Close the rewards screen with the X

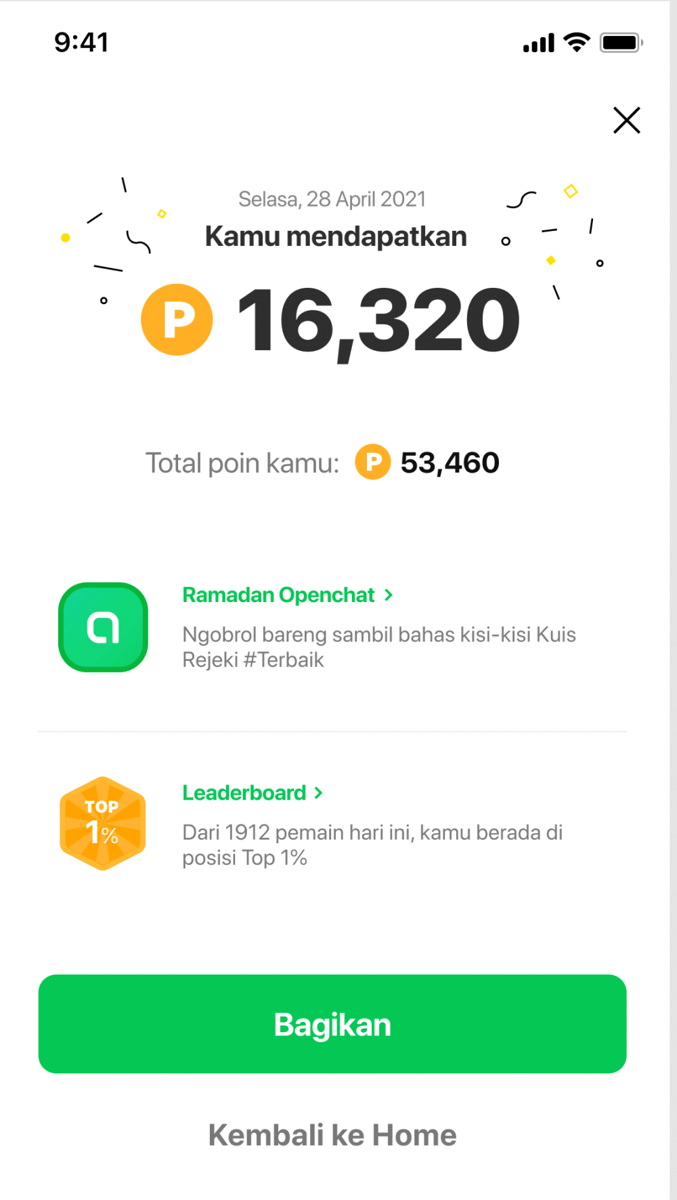click(626, 119)
